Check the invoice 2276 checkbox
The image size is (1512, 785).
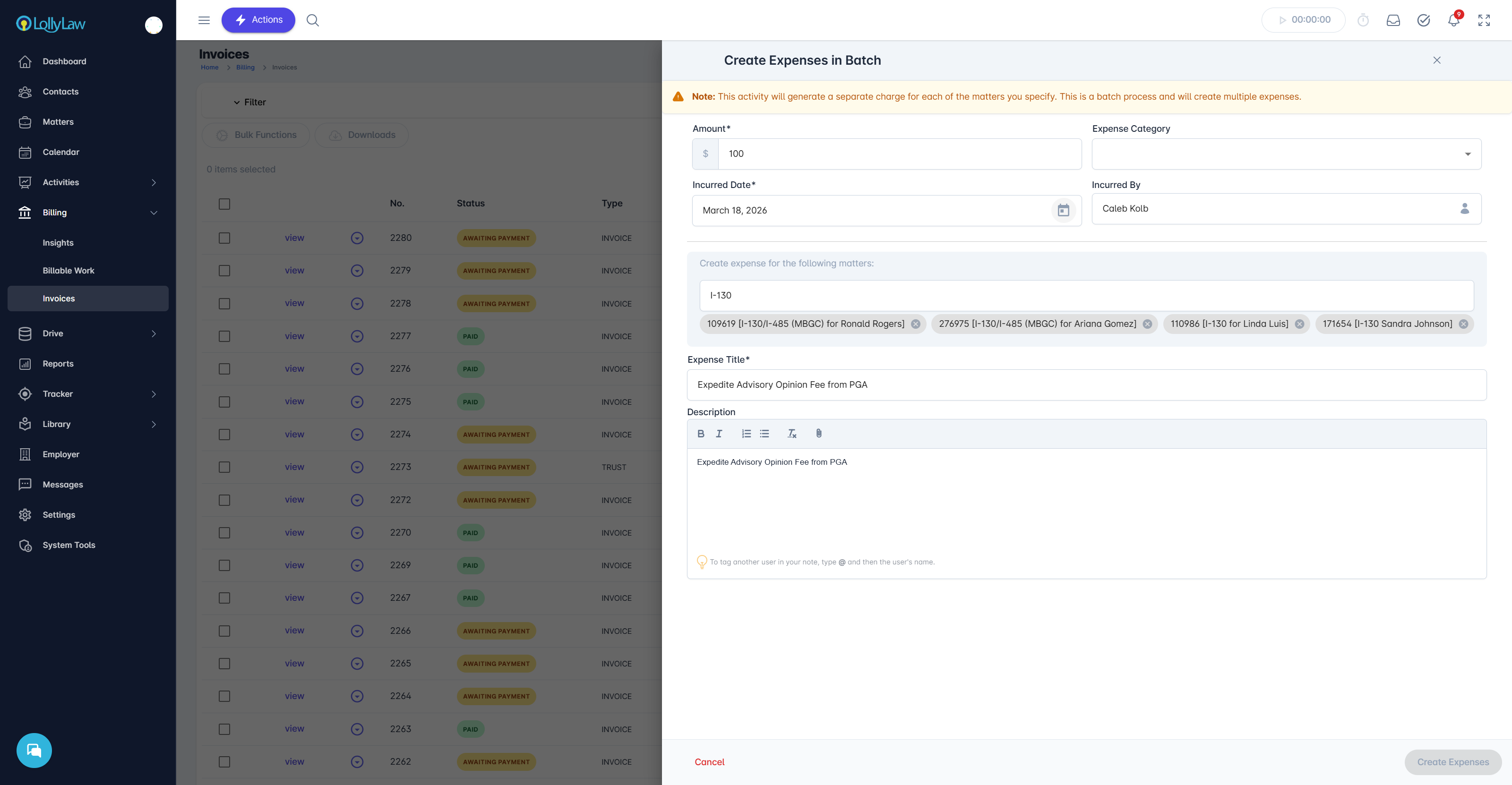224,369
